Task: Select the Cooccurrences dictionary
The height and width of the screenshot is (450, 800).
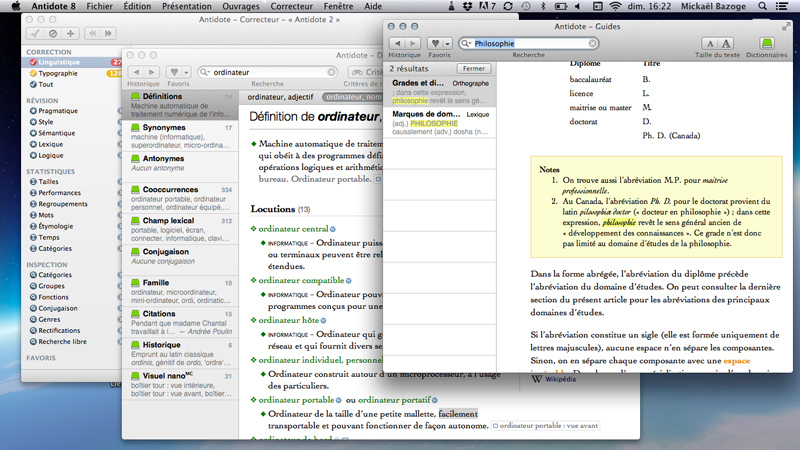Action: click(181, 198)
